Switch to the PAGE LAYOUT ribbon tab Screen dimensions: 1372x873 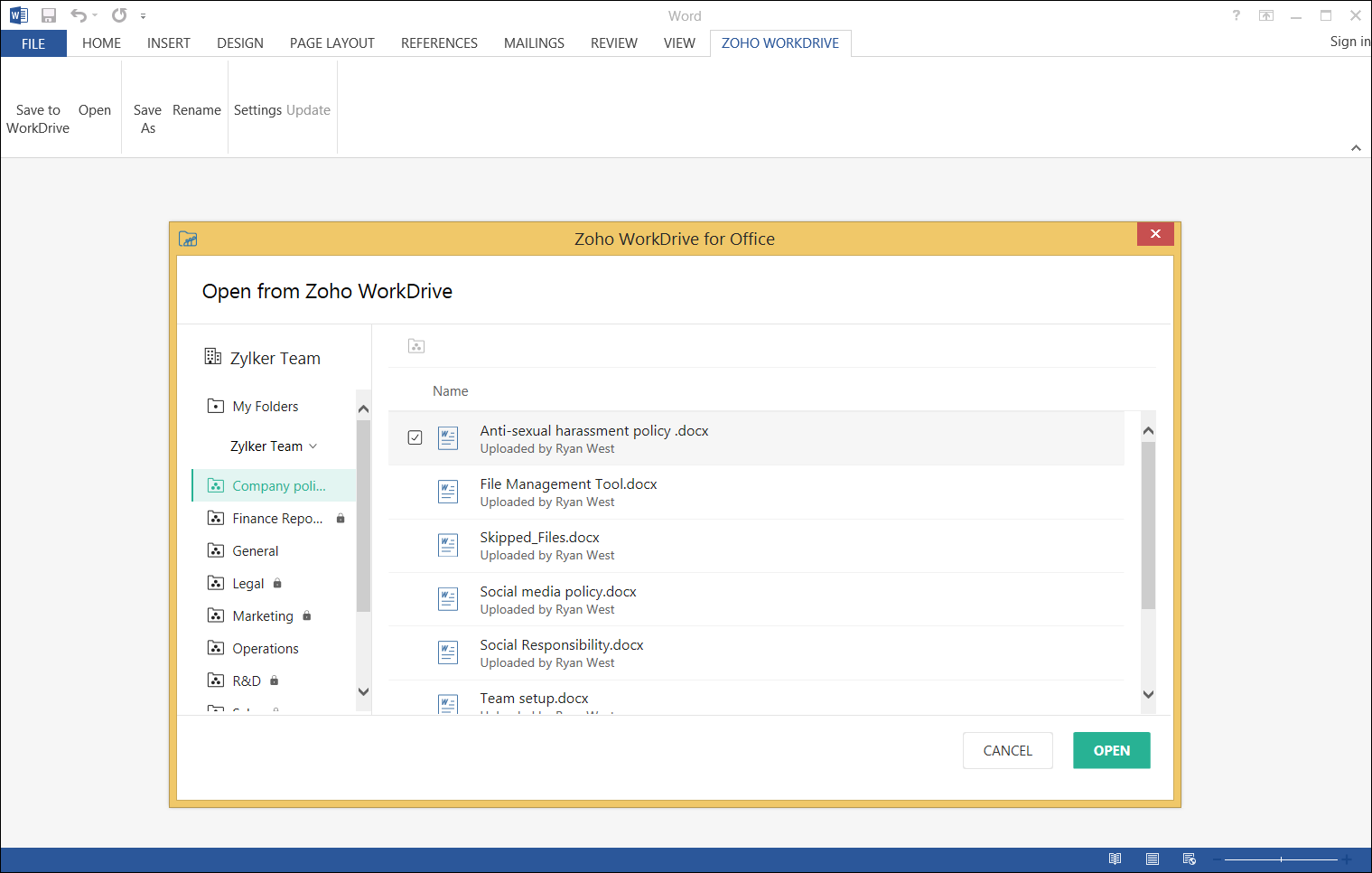[331, 43]
